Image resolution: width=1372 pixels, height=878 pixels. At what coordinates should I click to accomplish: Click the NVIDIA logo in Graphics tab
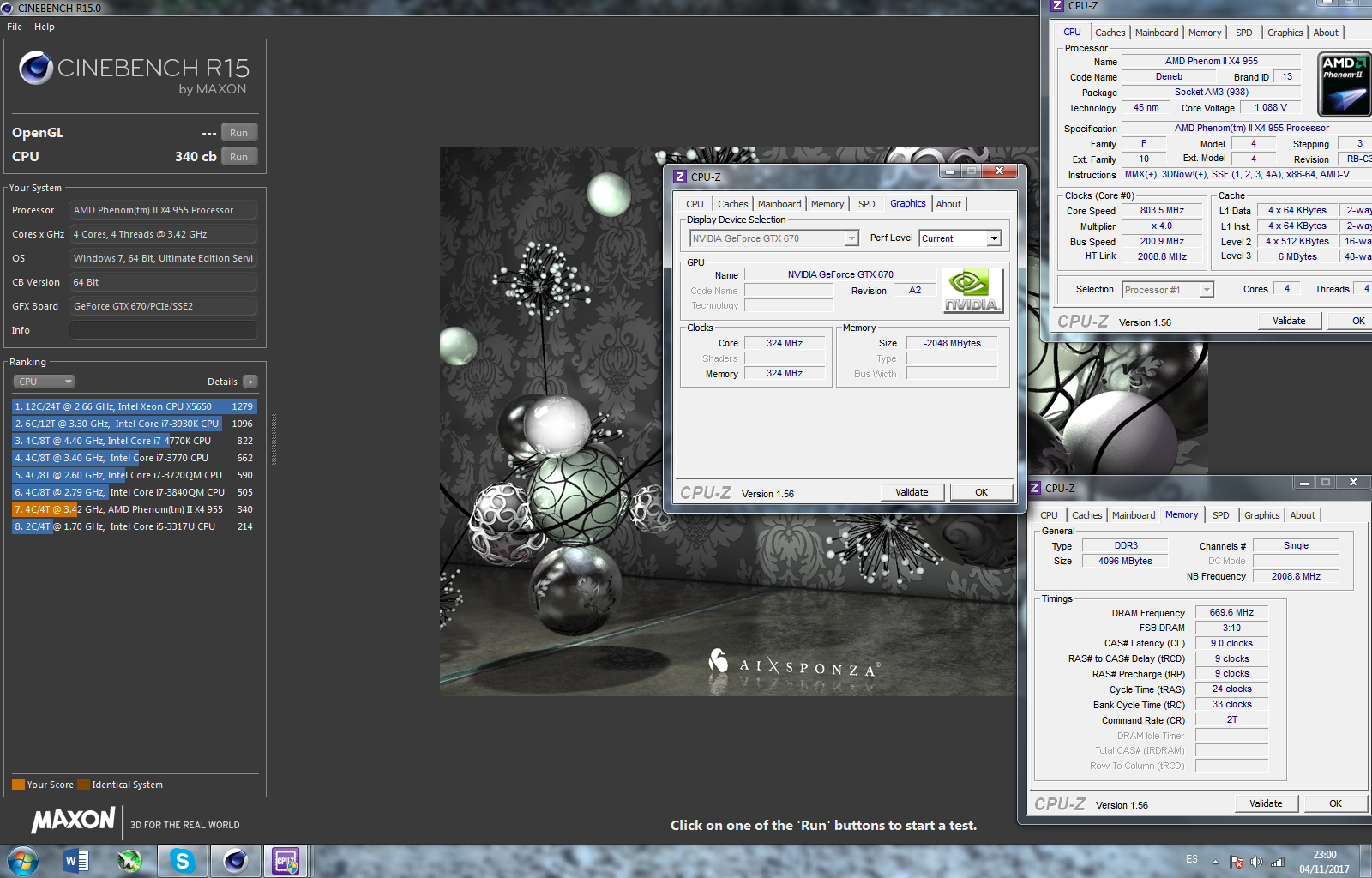click(x=972, y=291)
